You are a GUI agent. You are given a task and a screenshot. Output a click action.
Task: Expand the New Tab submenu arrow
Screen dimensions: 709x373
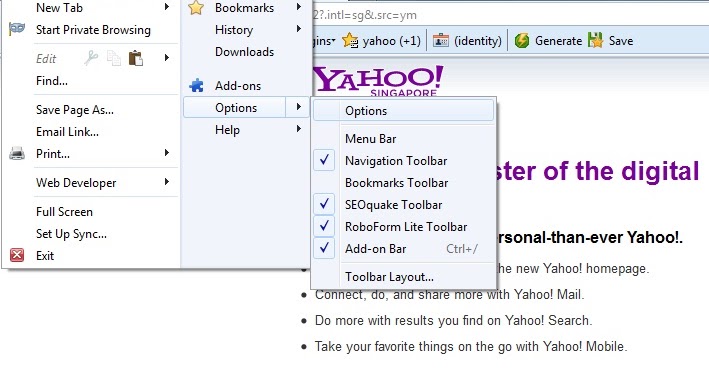[x=167, y=7]
